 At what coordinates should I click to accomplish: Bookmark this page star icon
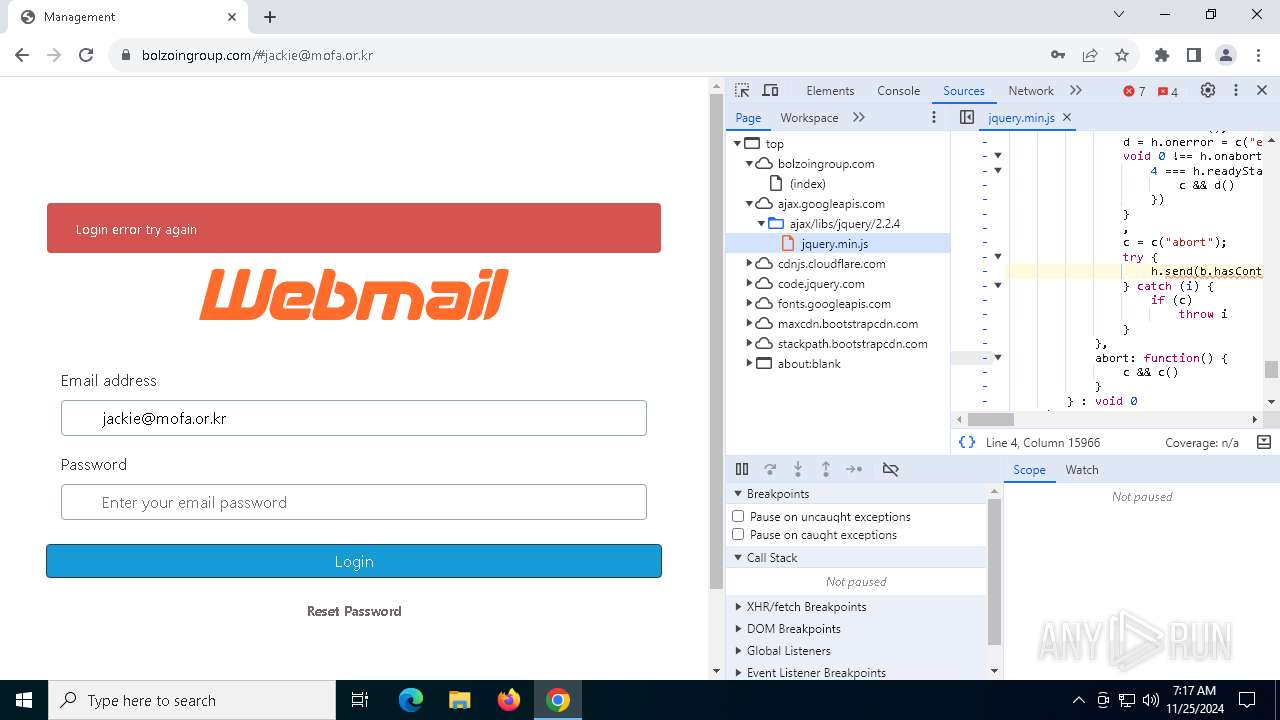click(1122, 55)
